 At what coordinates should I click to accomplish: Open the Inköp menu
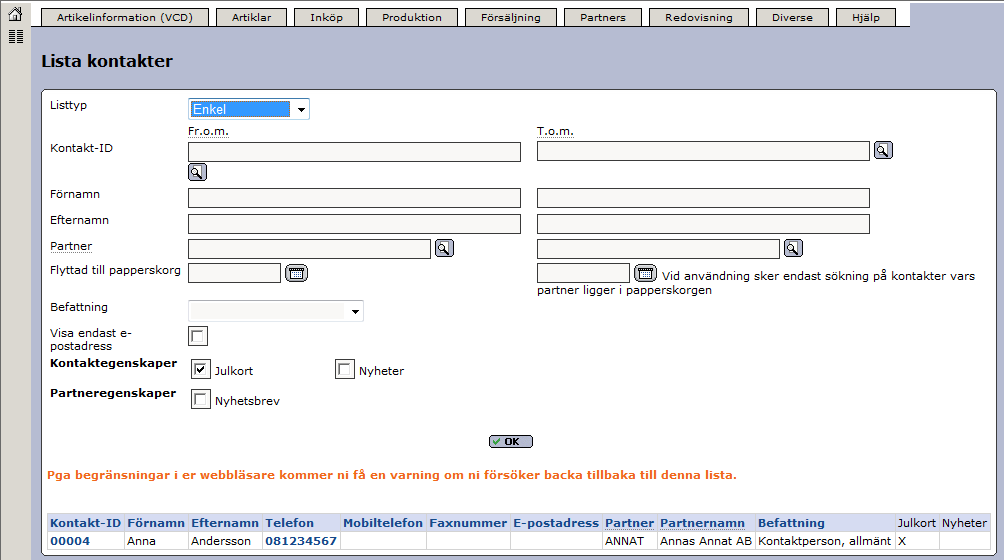327,17
